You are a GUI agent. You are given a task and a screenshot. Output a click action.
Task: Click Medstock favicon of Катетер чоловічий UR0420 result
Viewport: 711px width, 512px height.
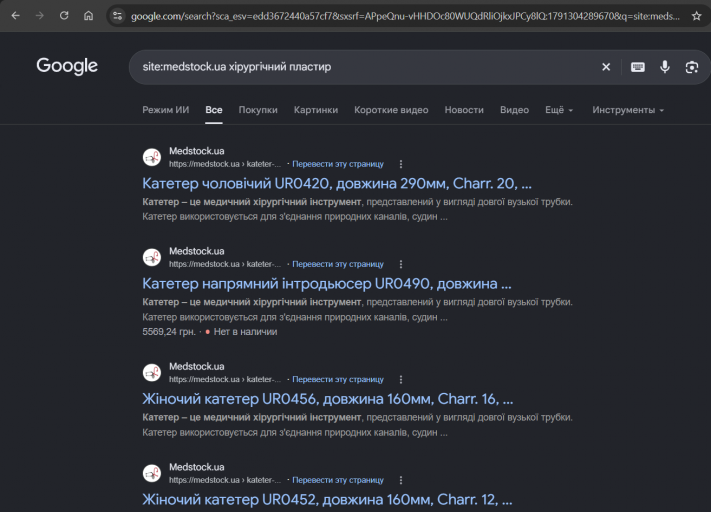pyautogui.click(x=152, y=157)
